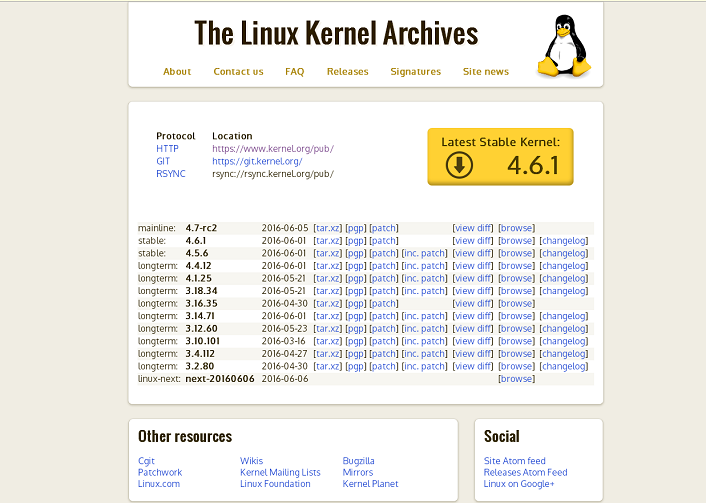
Task: Open Releases Atom Feed link
Action: (525, 472)
